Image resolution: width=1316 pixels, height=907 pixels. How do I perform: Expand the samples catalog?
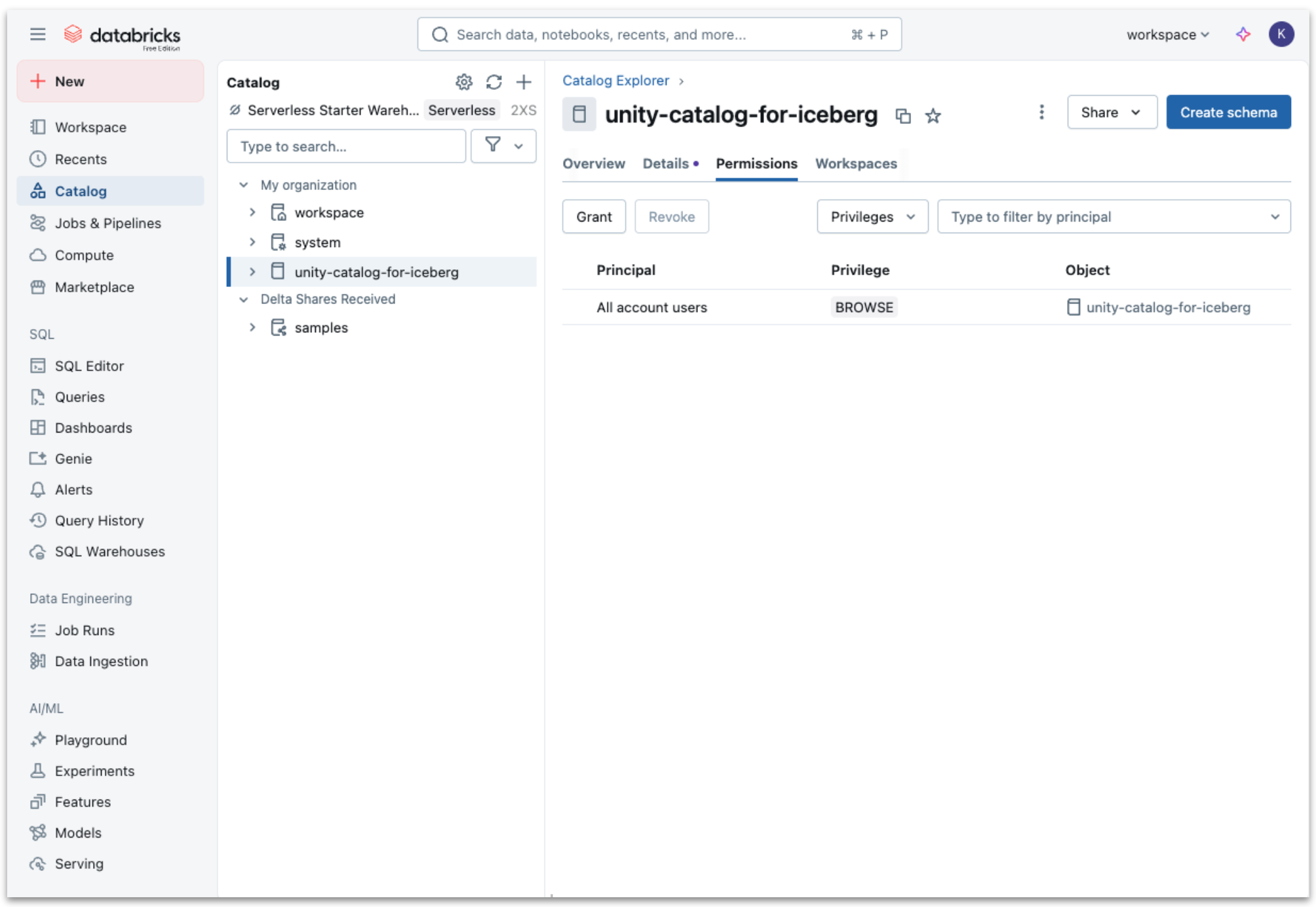point(253,328)
